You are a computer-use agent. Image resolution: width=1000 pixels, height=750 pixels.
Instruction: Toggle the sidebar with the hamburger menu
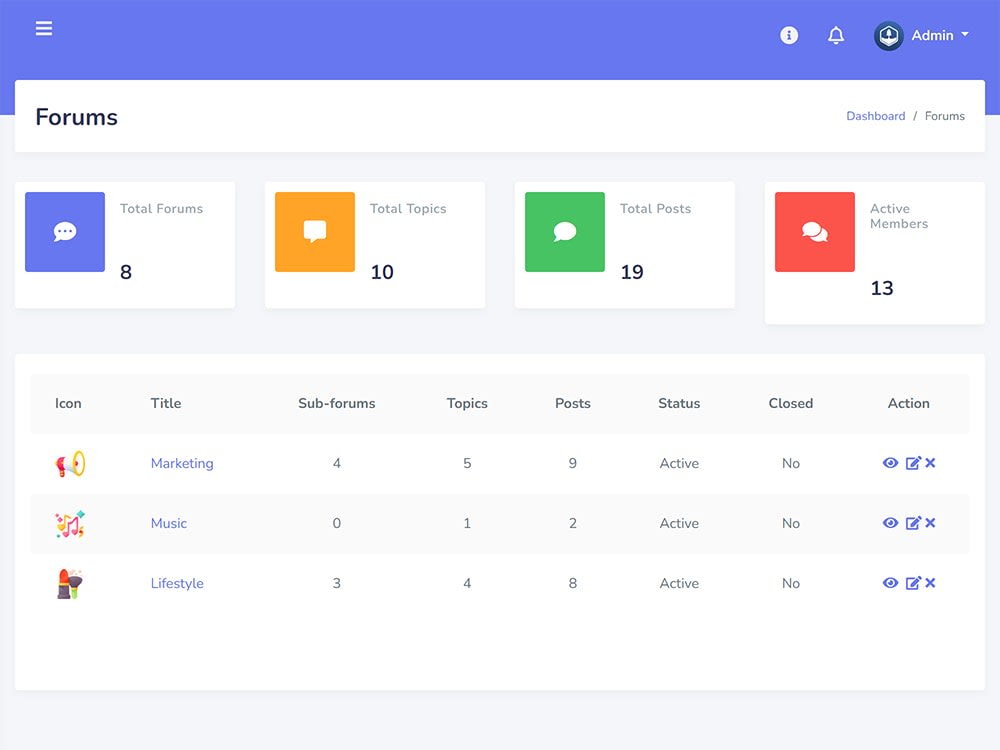[44, 28]
